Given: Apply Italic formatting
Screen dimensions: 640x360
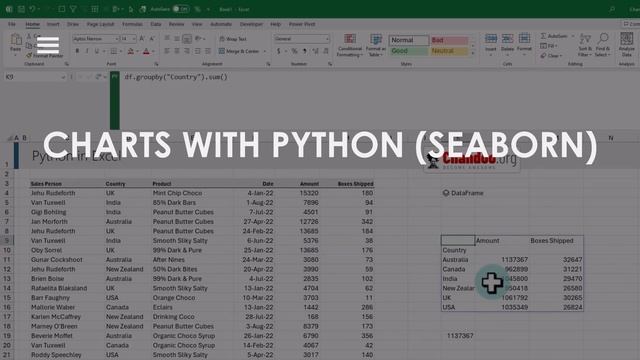Looking at the screenshot, I should click(x=87, y=51).
